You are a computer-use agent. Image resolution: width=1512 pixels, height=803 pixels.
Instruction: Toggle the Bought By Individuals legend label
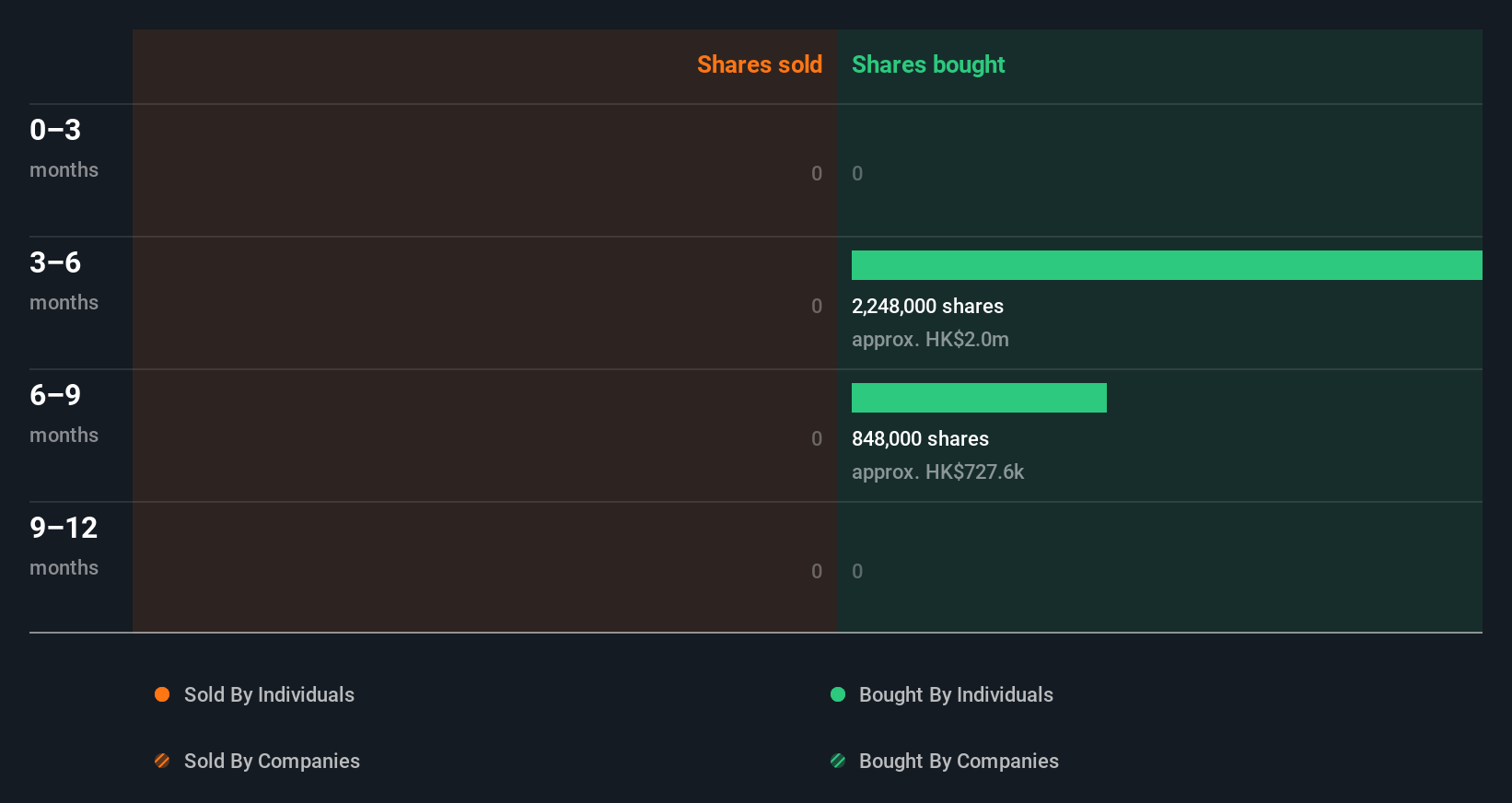click(x=956, y=694)
